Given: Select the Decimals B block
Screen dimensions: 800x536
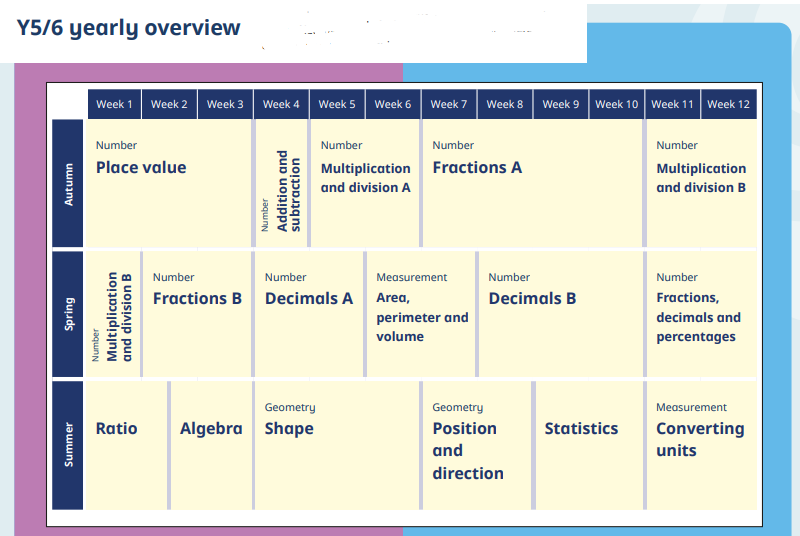Looking at the screenshot, I should [x=561, y=314].
